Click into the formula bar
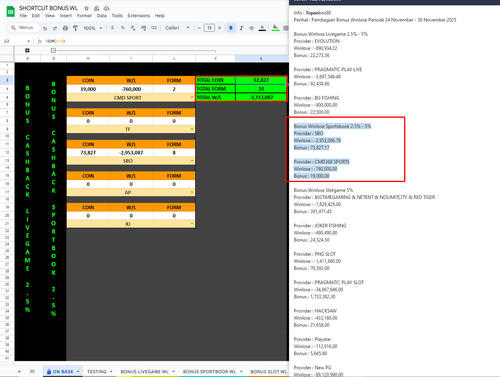The height and width of the screenshot is (377, 500). pos(165,41)
